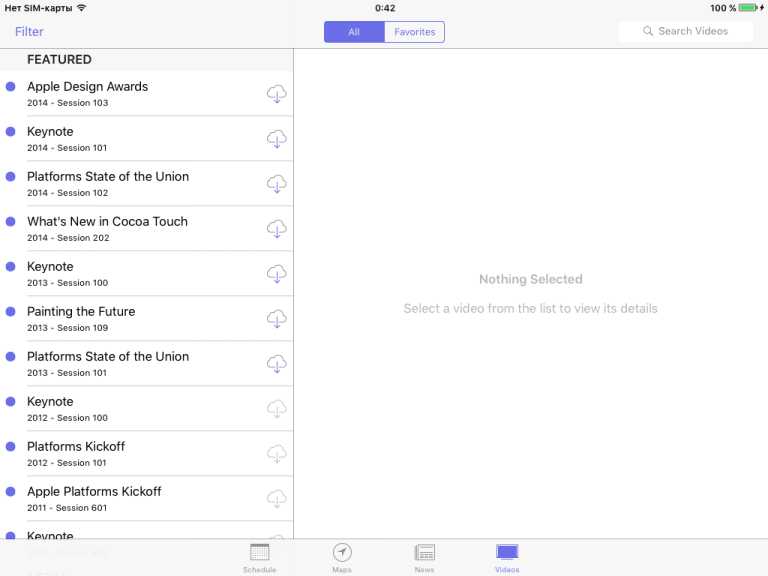Download Platforms State of the Union 2014

click(277, 184)
